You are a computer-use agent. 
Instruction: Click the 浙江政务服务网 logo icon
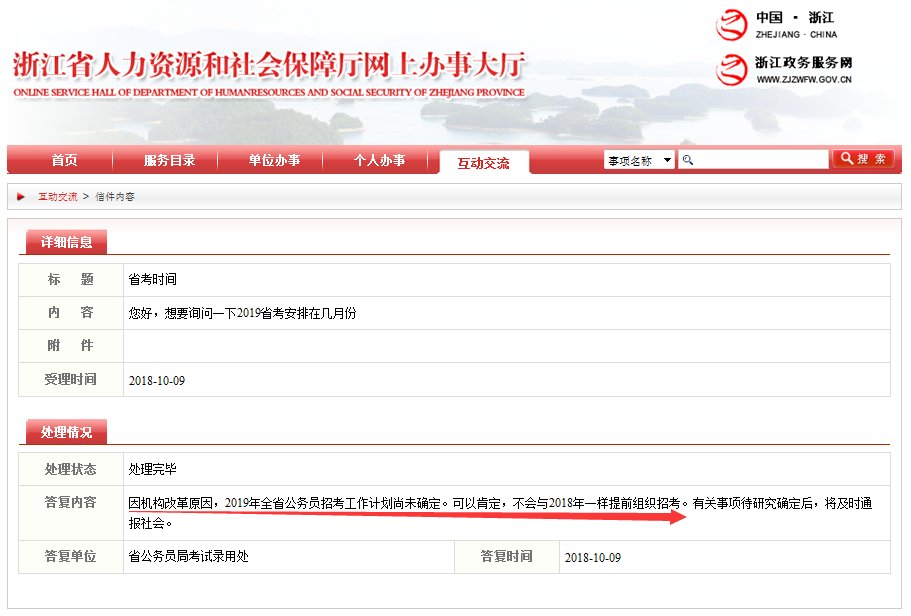(731, 70)
